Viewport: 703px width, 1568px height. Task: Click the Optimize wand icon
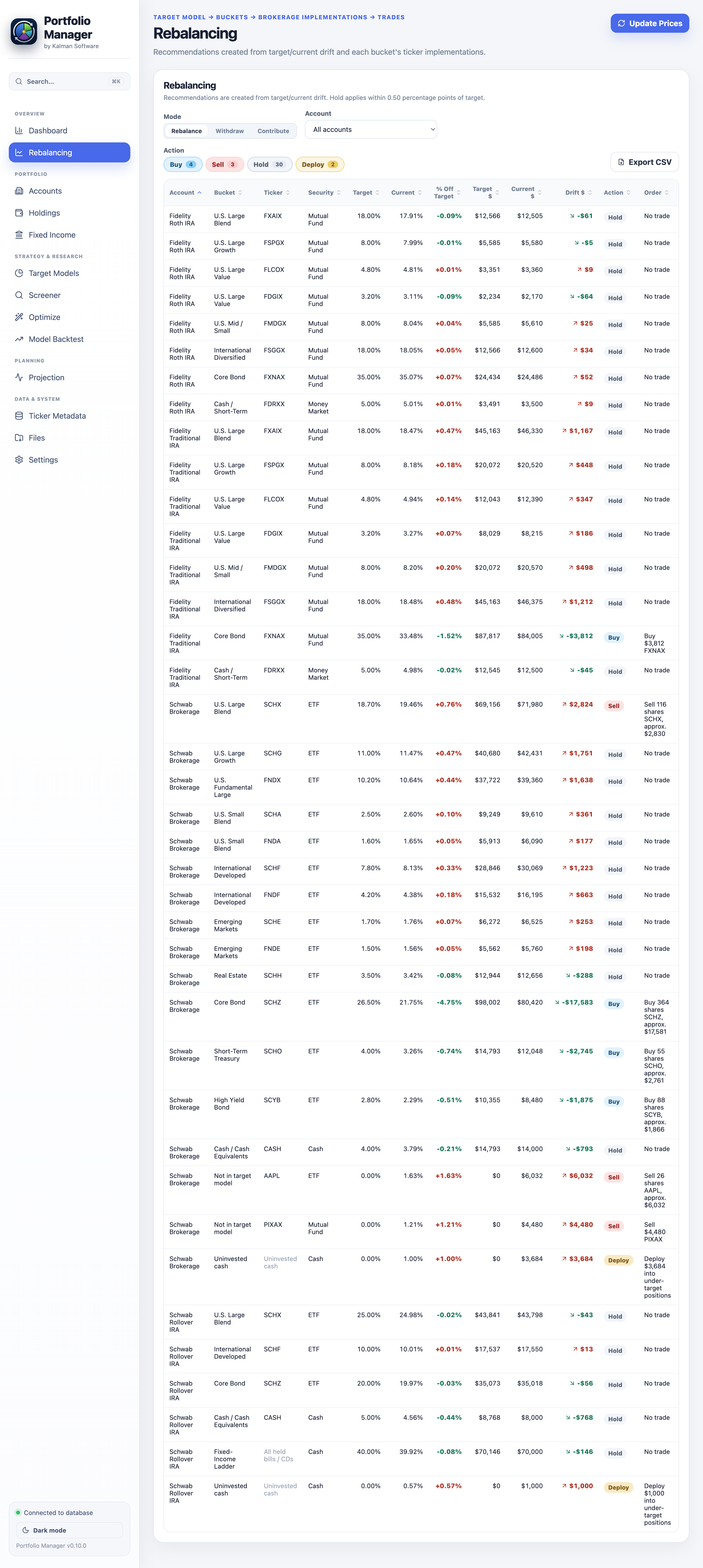pos(19,317)
